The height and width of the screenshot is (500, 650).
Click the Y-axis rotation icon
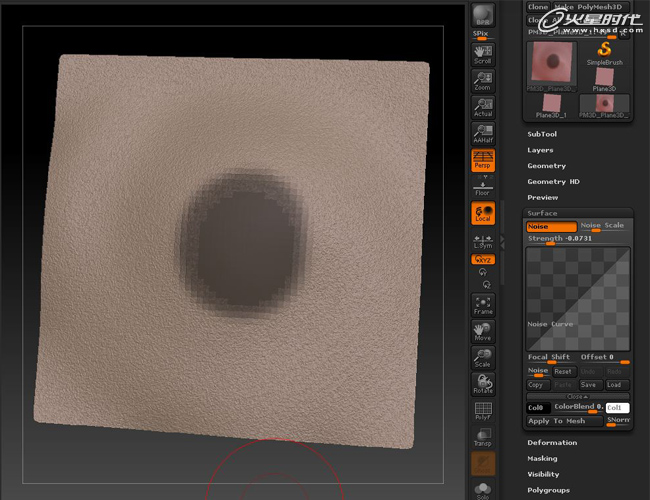[x=483, y=273]
